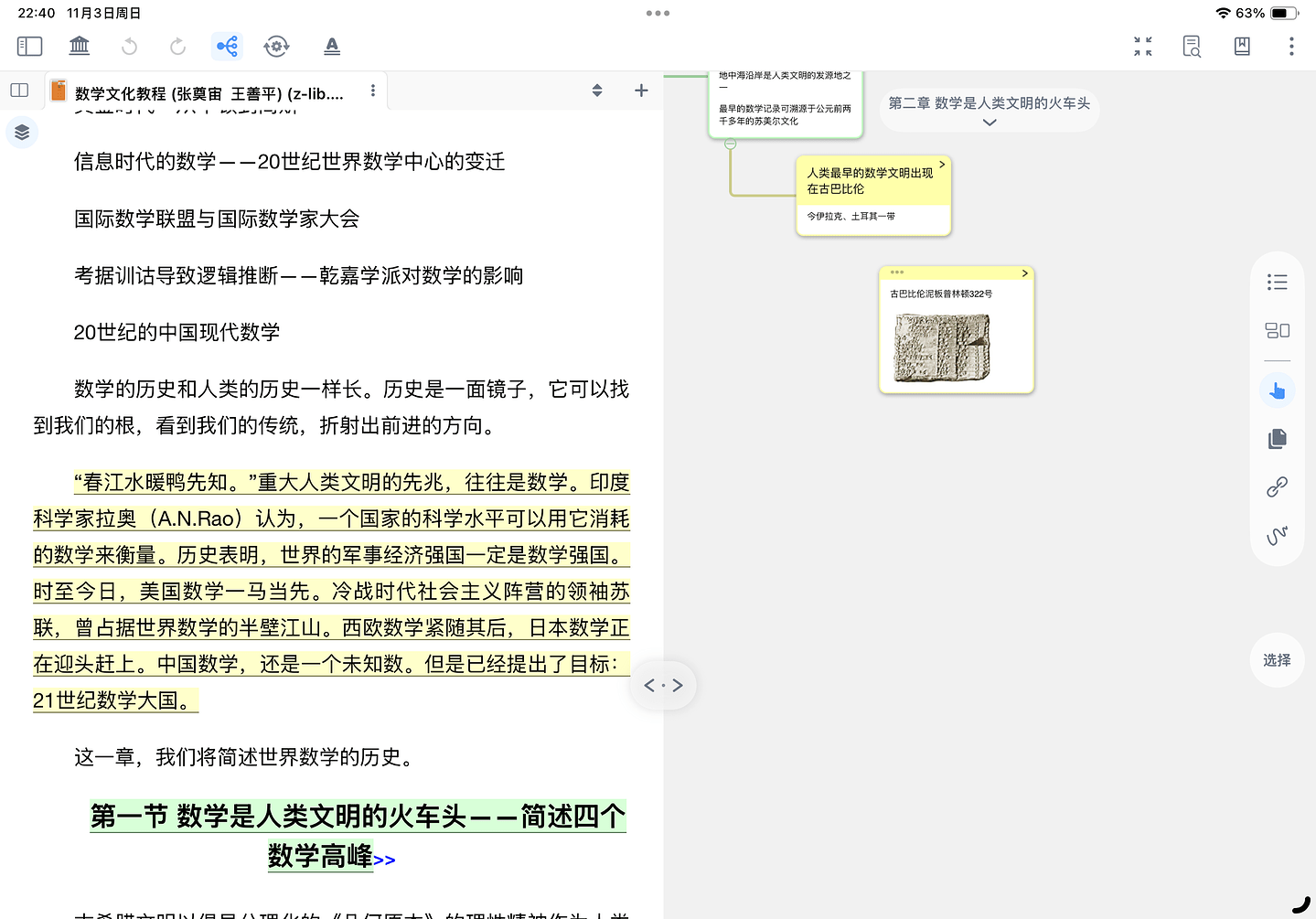
Task: Select the green-highlighted heading 第一节 数学是人类文明的火车头
Action: 358,835
